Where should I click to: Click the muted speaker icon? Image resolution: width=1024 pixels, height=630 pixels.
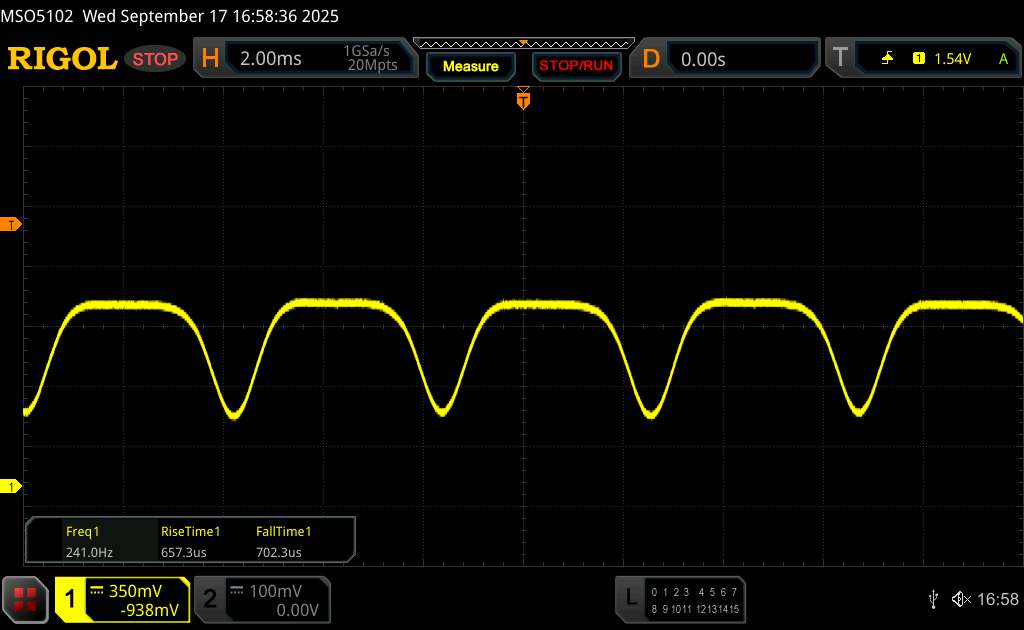961,598
